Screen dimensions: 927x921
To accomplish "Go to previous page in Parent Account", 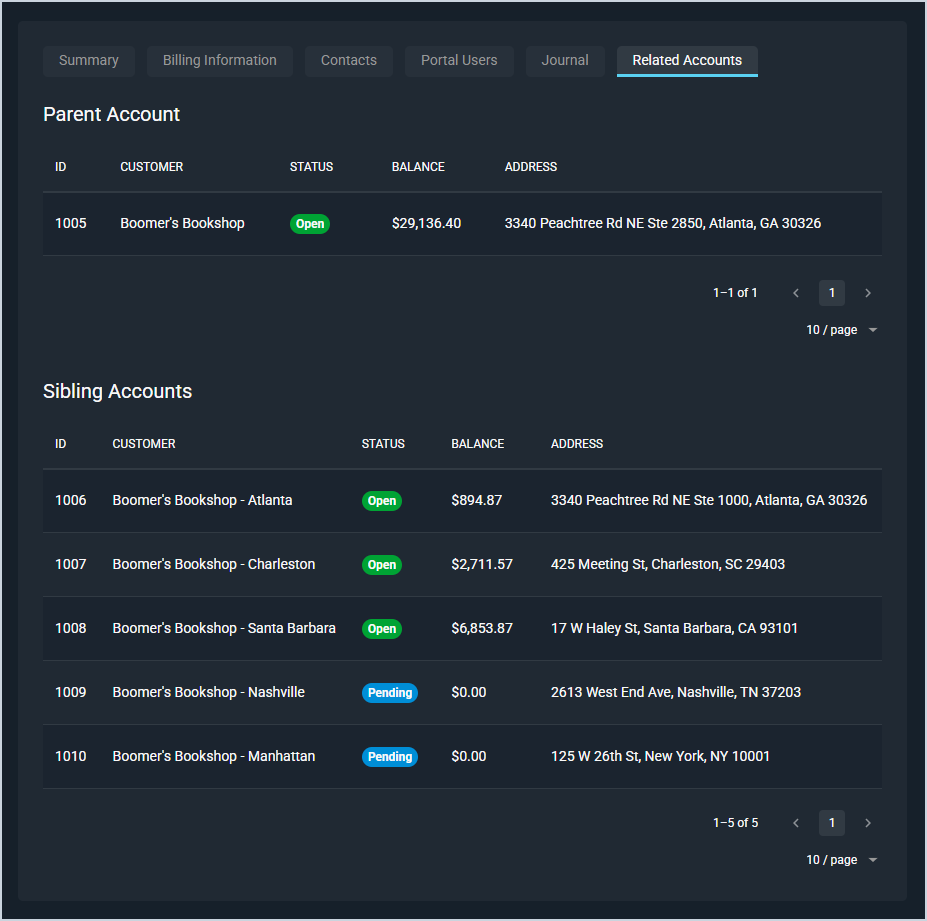I will click(796, 293).
